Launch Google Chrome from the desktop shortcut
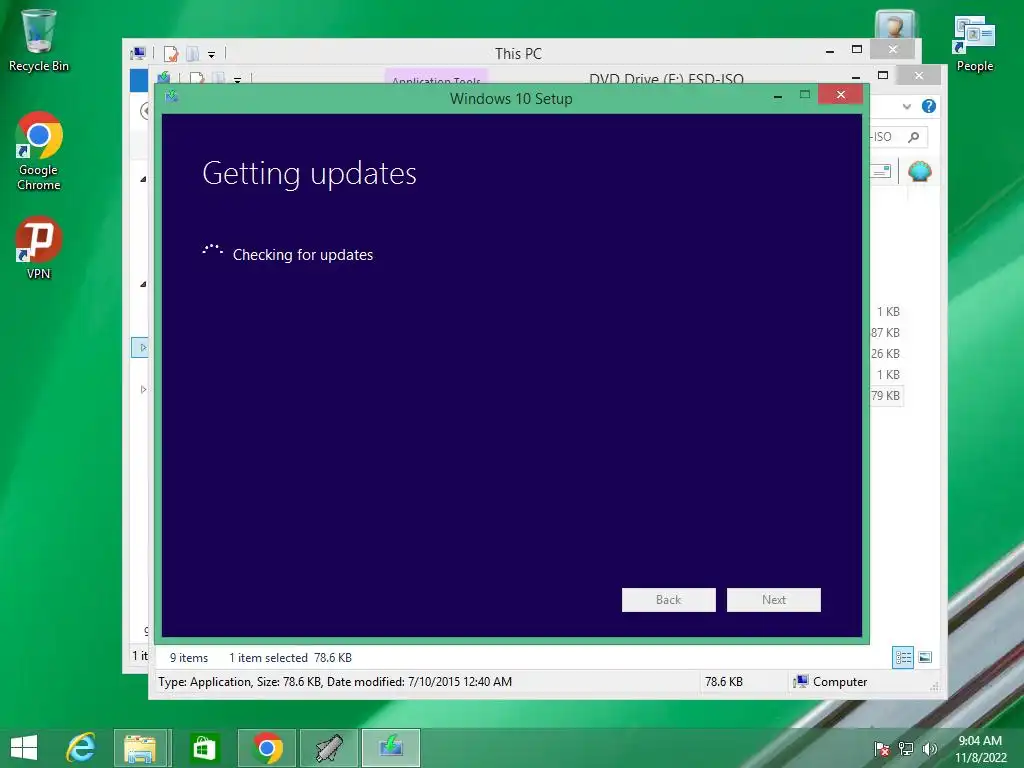This screenshot has height=768, width=1024. pos(39,152)
